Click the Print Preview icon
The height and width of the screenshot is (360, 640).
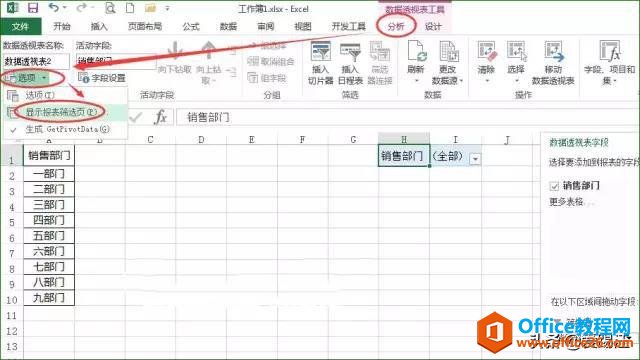point(110,8)
